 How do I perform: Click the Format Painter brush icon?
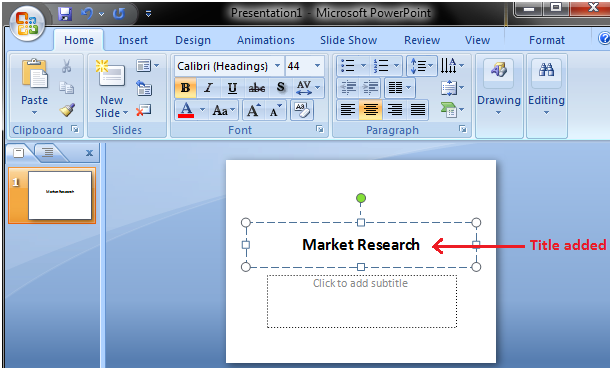pos(67,110)
